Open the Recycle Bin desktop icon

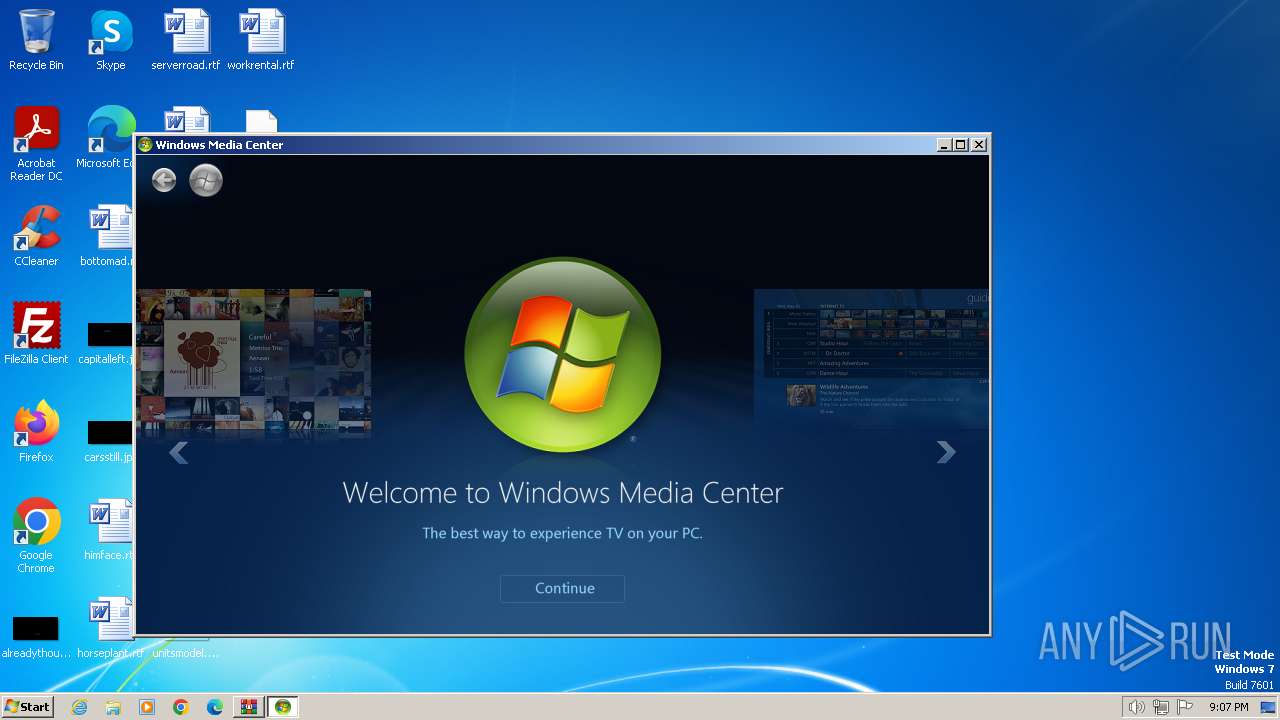click(x=36, y=41)
